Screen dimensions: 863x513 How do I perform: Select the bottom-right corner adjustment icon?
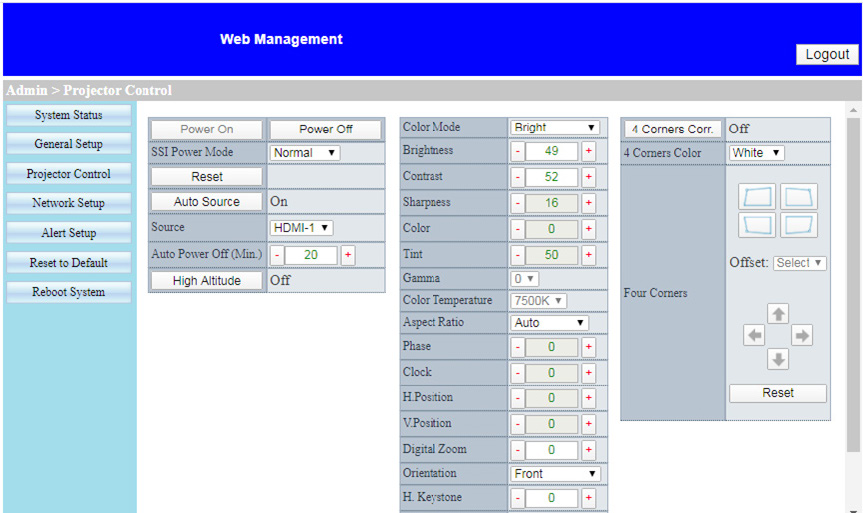point(799,225)
